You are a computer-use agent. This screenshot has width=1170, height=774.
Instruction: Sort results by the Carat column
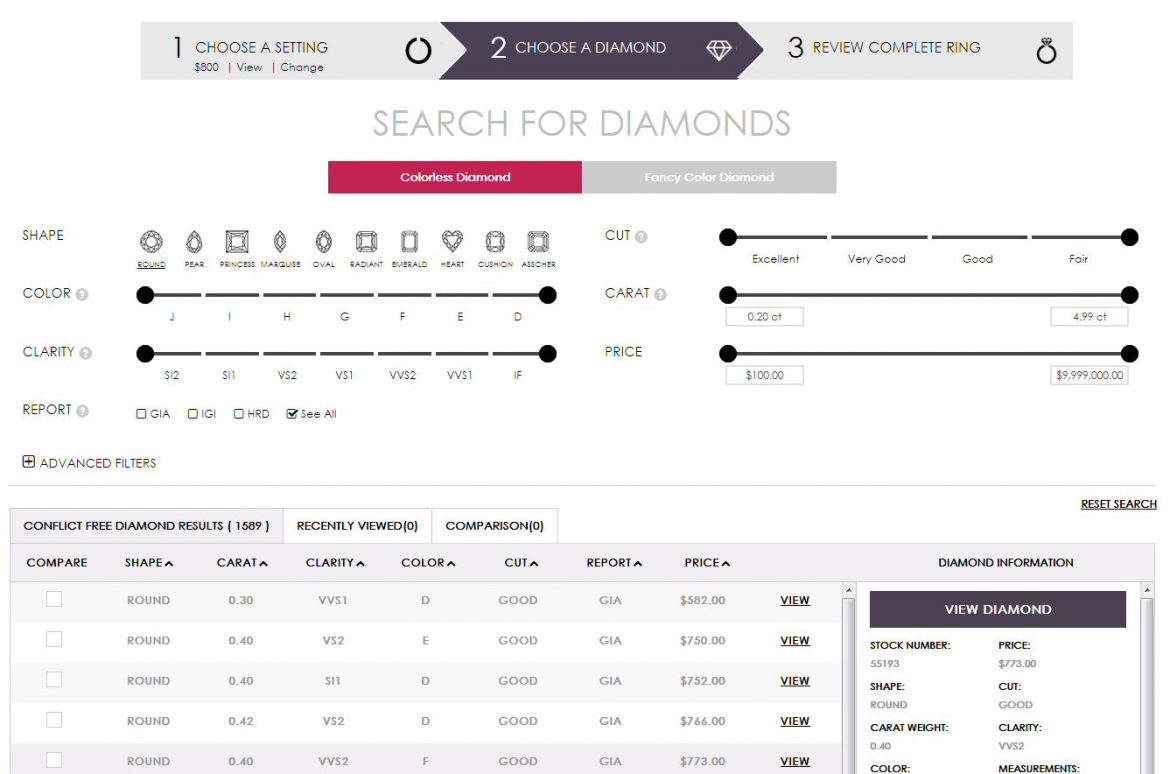240,562
